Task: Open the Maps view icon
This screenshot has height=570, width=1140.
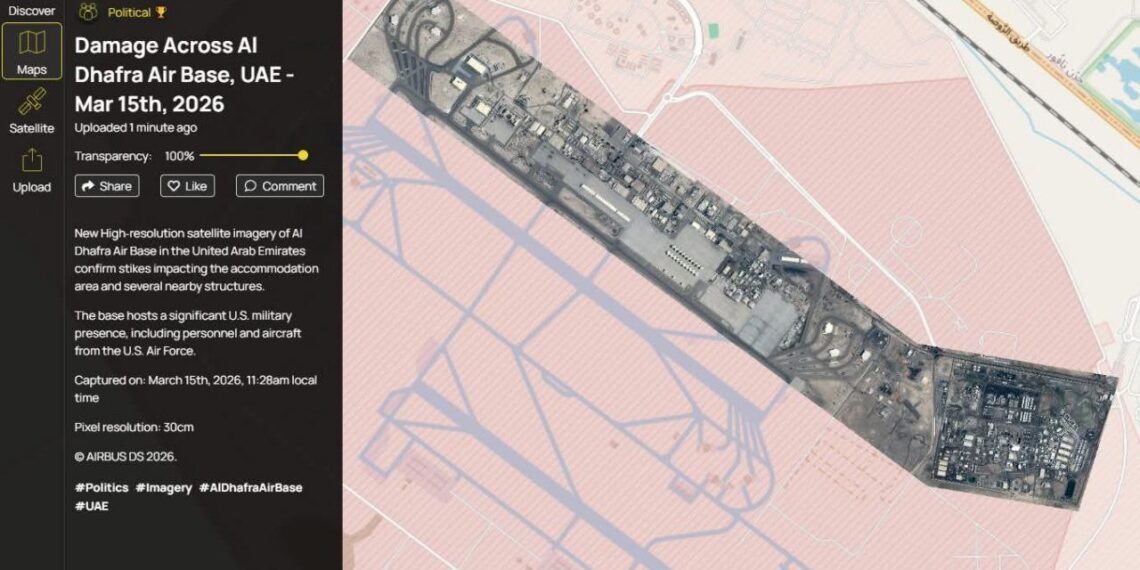Action: coord(32,43)
